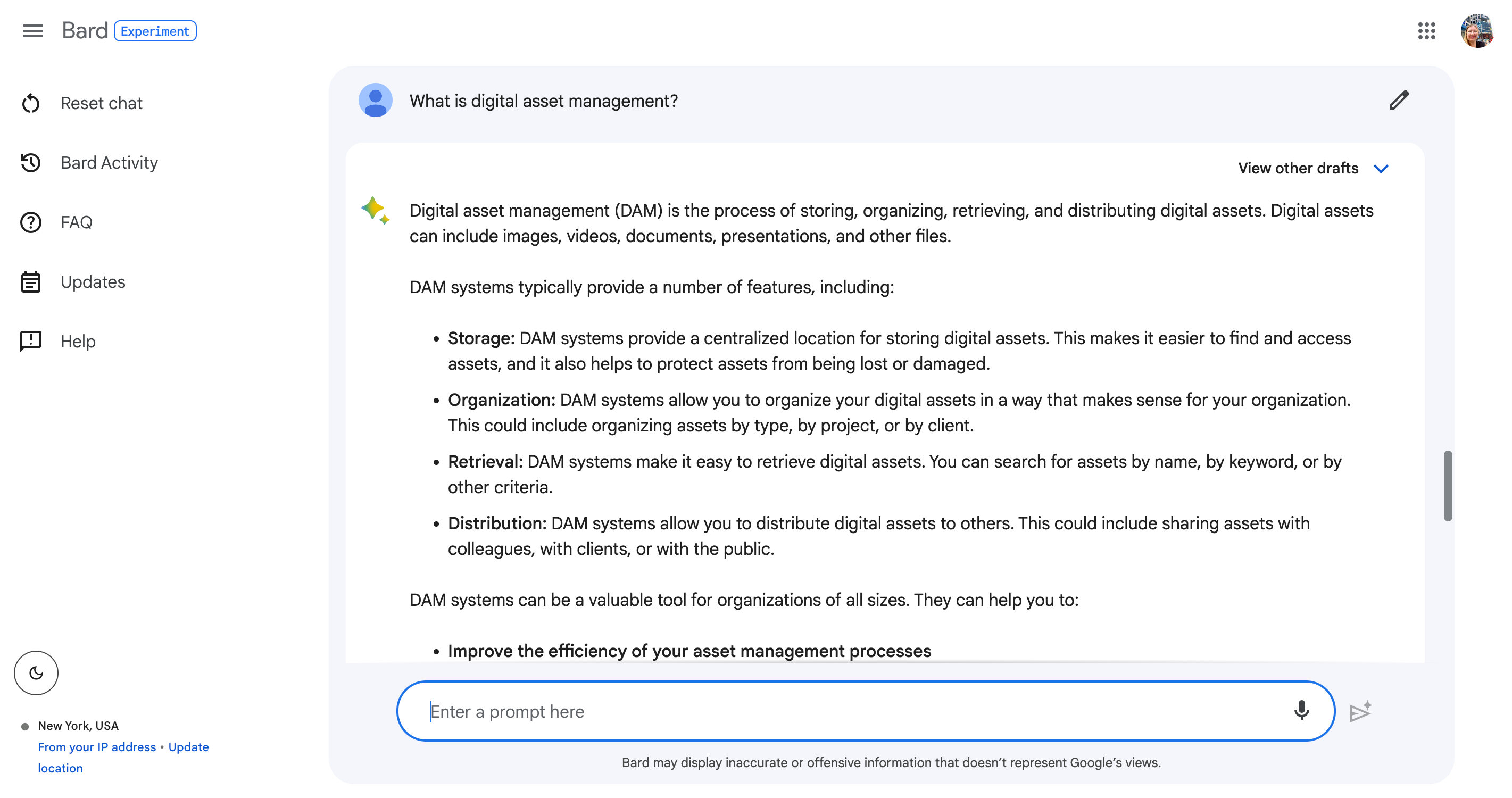This screenshot has height=798, width=1512.
Task: Activate microphone voice input
Action: click(x=1301, y=711)
